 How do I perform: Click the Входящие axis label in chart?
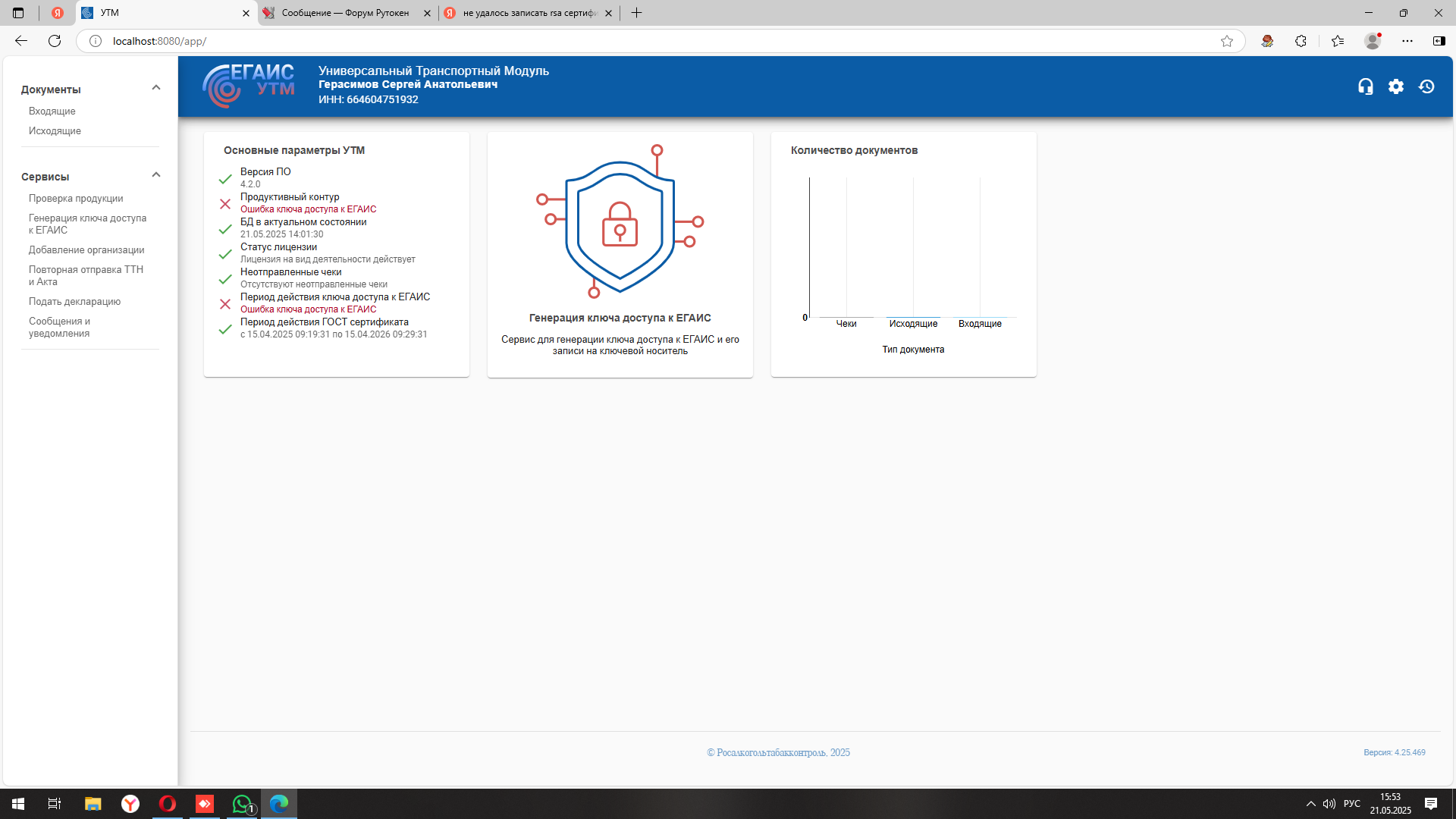[x=980, y=324]
